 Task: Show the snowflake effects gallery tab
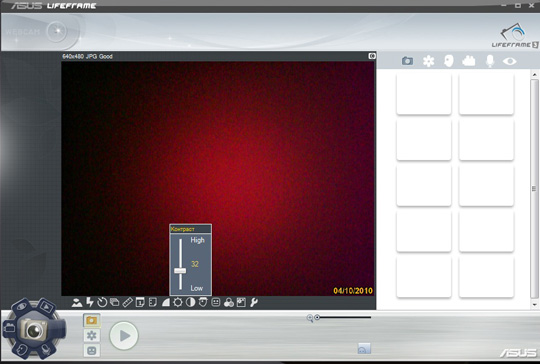coord(428,61)
